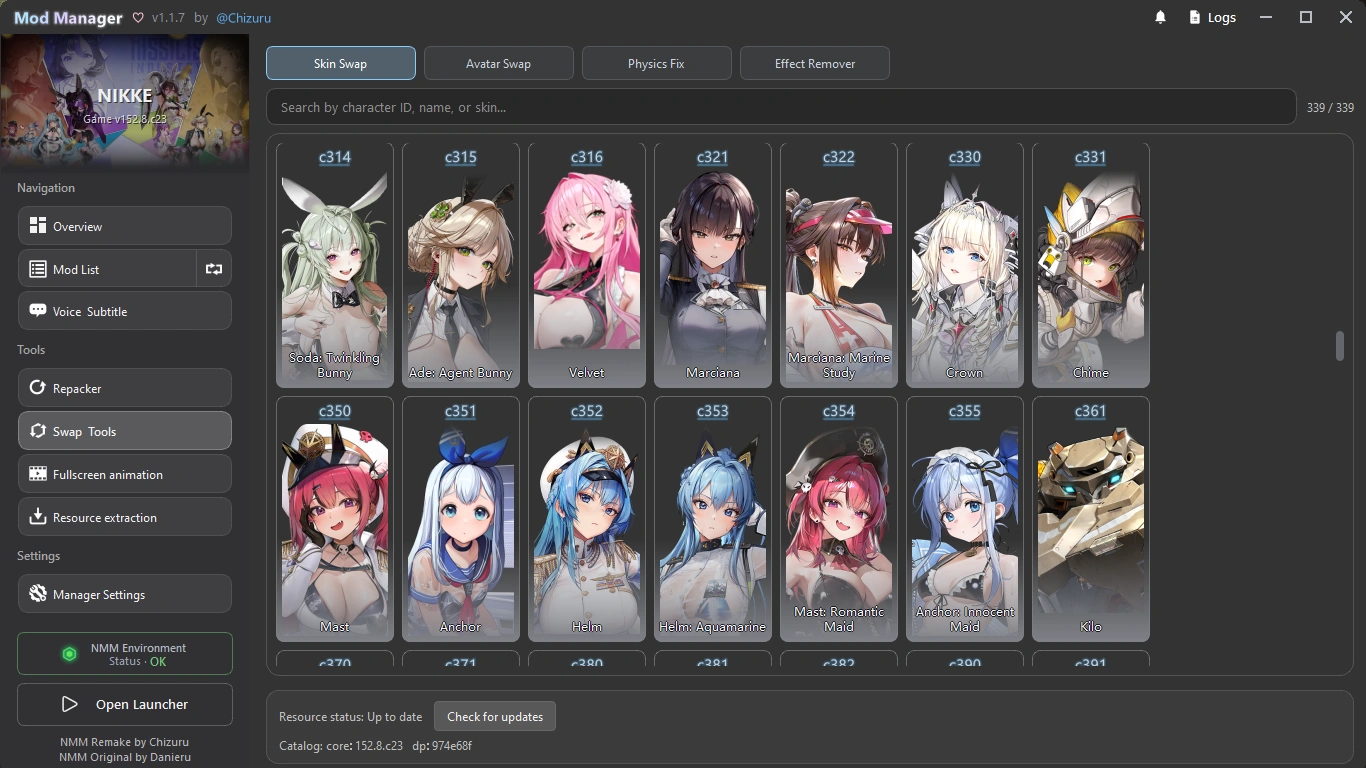Switch to the Avatar Swap tab
Viewport: 1366px width, 768px height.
point(499,63)
